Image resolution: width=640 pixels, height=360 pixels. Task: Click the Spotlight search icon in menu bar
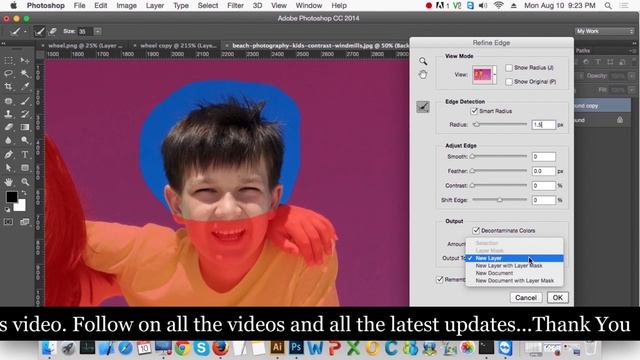tap(608, 6)
